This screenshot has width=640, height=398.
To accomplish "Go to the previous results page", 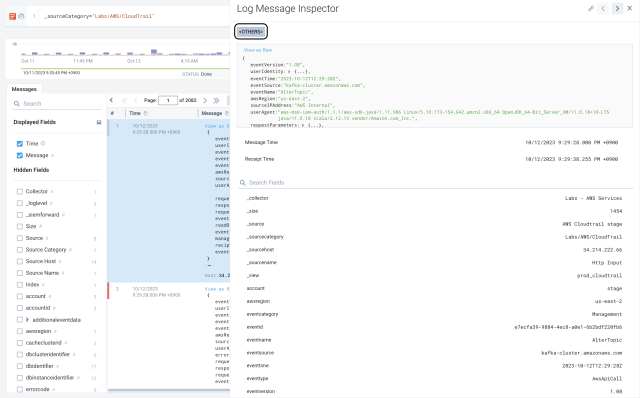I will 136,100.
